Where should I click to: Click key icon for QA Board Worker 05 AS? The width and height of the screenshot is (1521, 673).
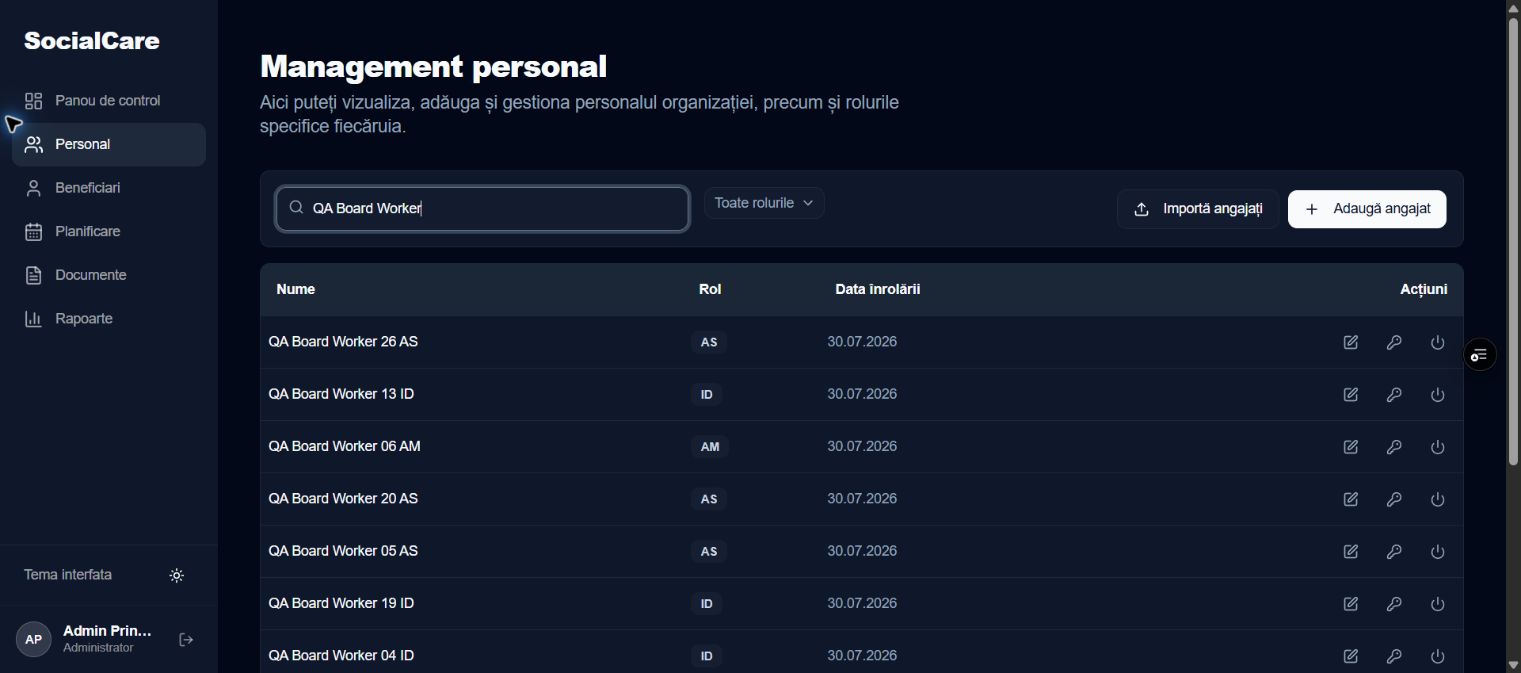point(1394,551)
